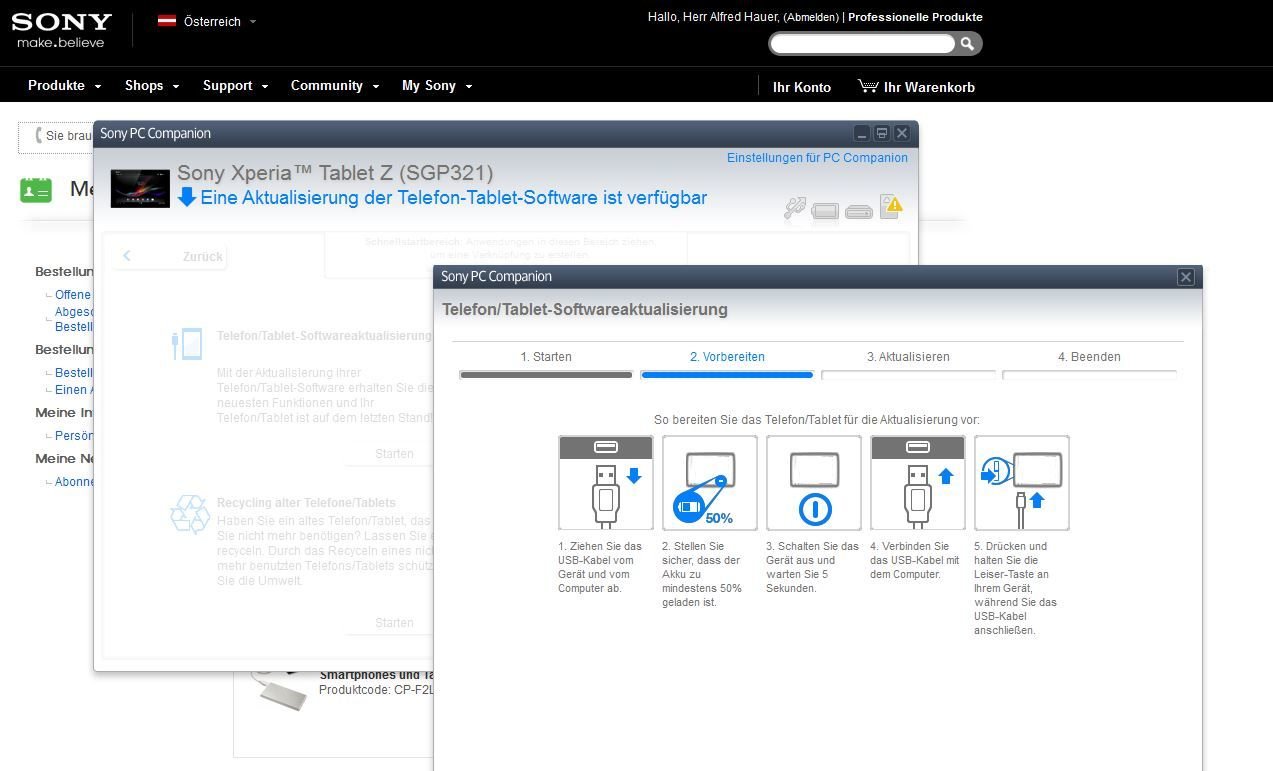Viewport: 1273px width, 771px height.
Task: Click into the Sony website search field
Action: pos(863,44)
